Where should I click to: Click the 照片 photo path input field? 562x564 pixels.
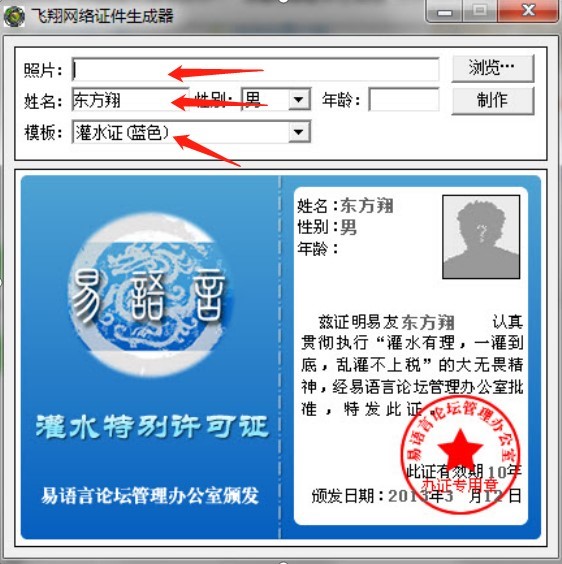(x=255, y=69)
